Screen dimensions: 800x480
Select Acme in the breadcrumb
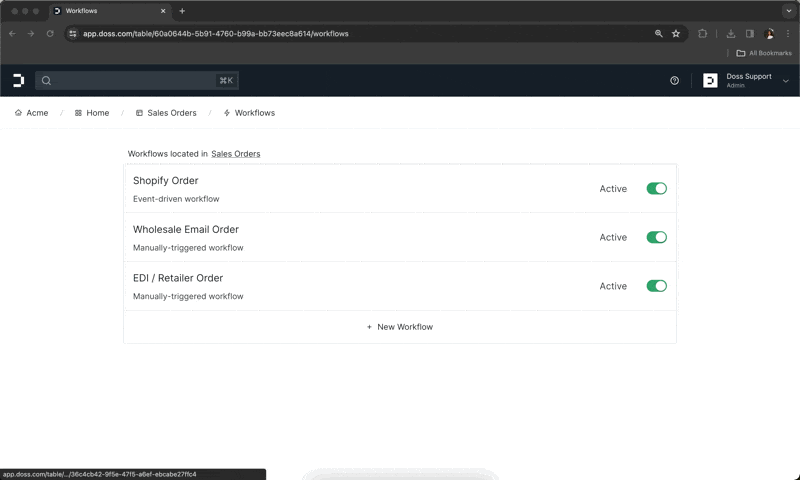pyautogui.click(x=31, y=113)
